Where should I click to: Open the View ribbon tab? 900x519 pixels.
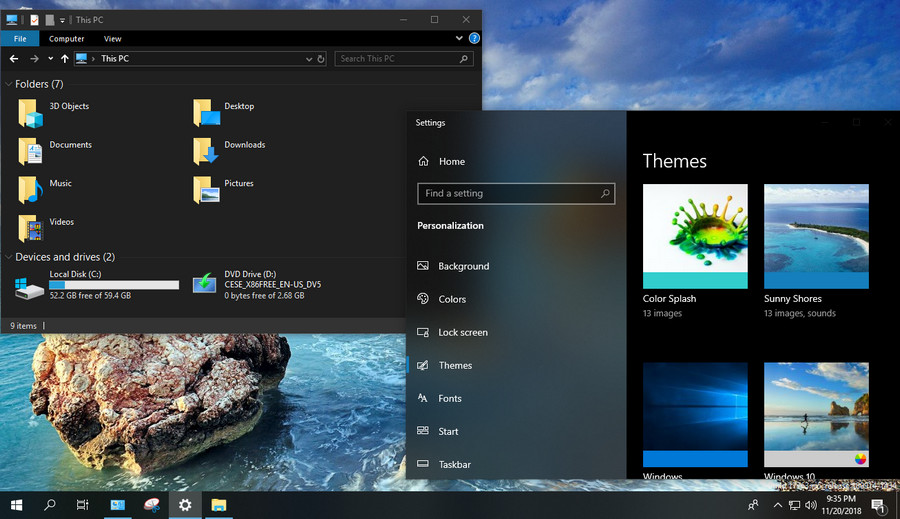click(x=113, y=39)
